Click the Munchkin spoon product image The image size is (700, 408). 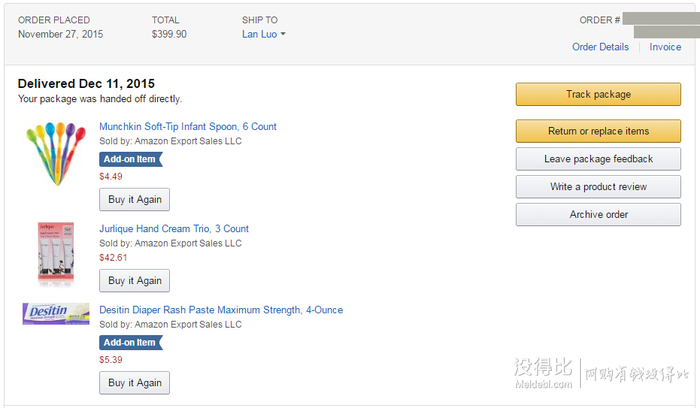click(x=56, y=154)
